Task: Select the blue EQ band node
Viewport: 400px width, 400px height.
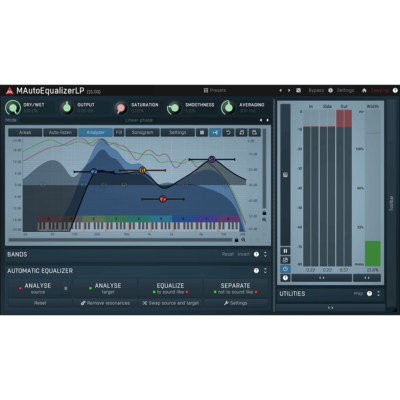Action: pos(94,172)
